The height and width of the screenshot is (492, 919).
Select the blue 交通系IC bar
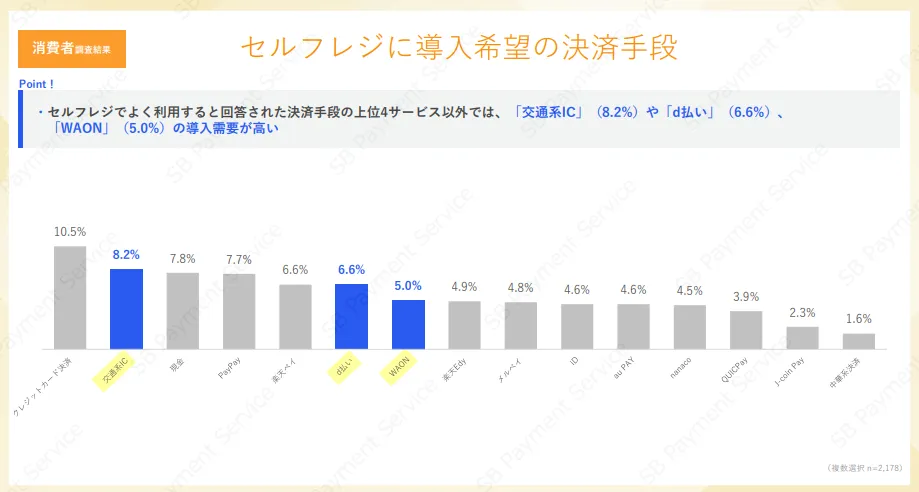(x=126, y=309)
